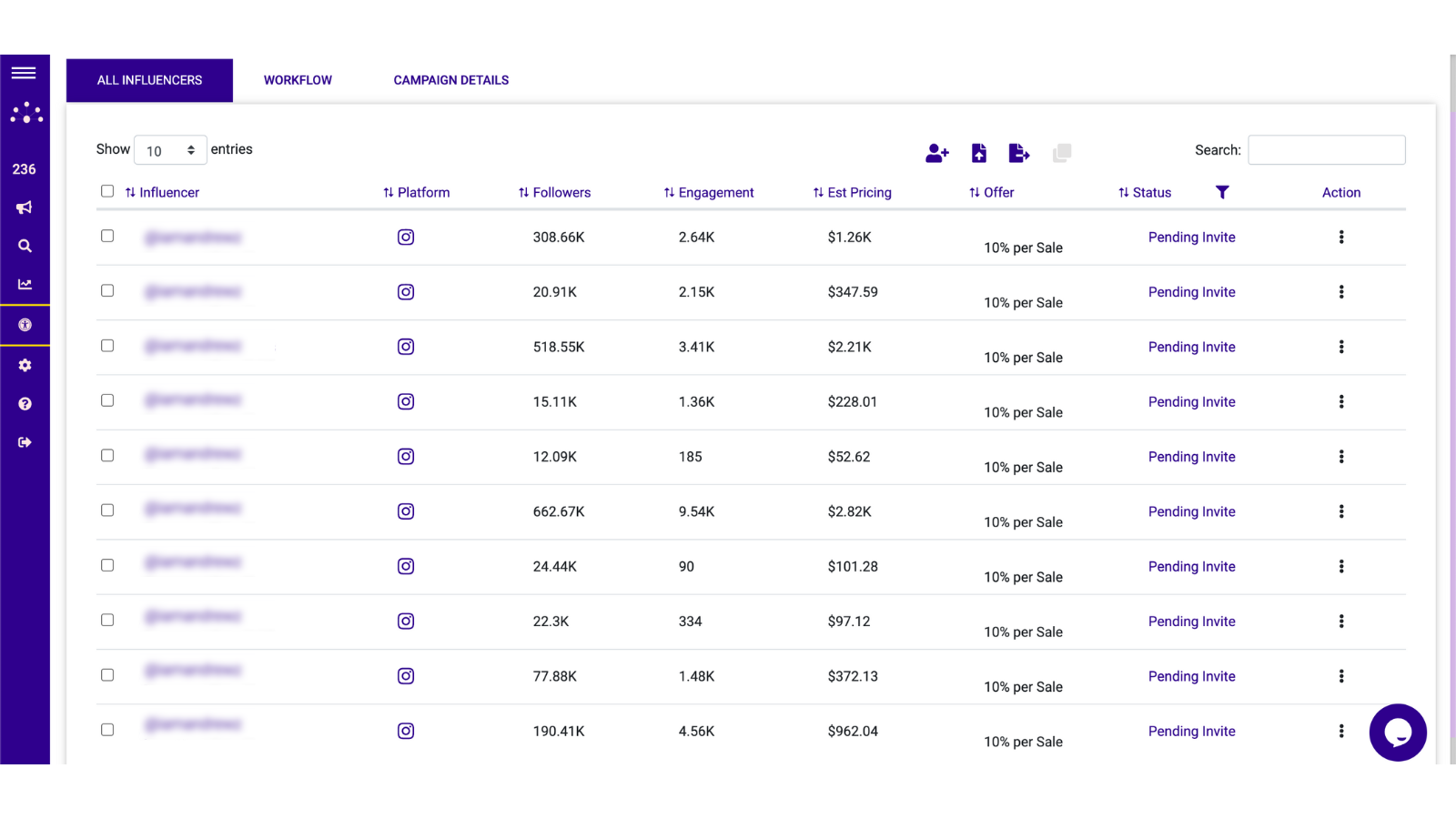Check the row with 24.44K followers
Screen dimensions: 1456x819
[107, 565]
